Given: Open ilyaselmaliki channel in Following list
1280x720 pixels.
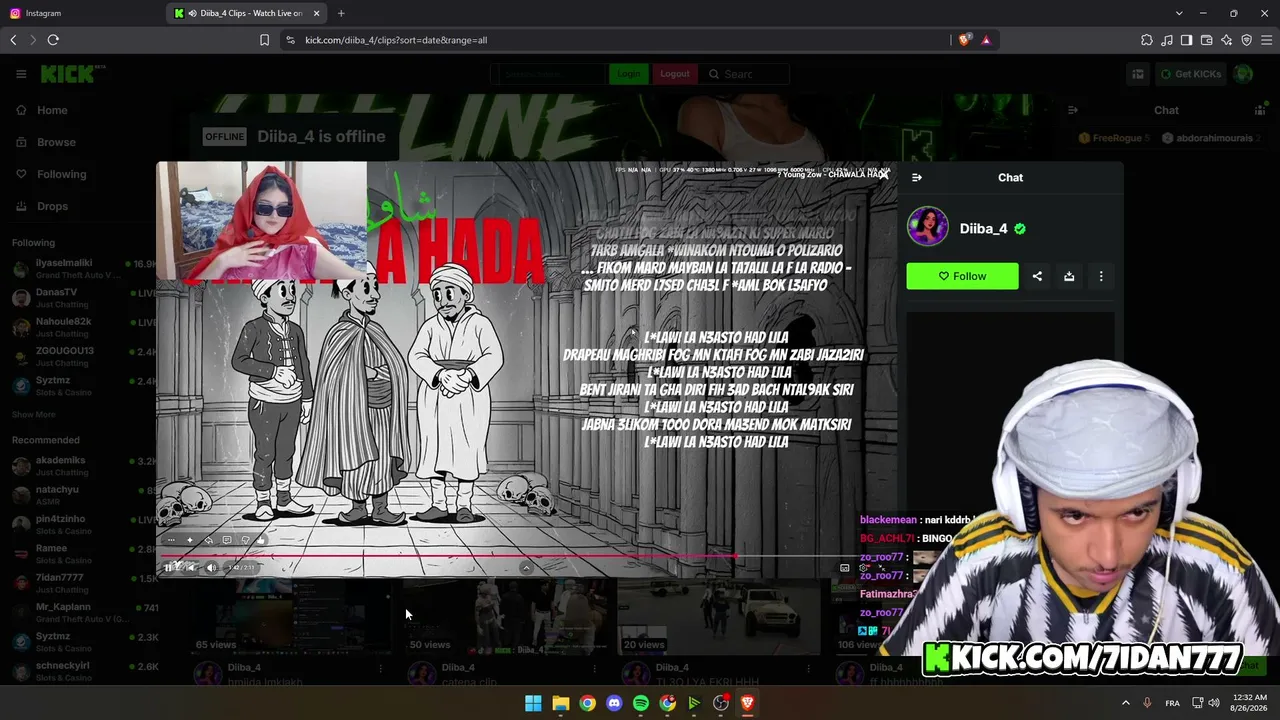Looking at the screenshot, I should 84,268.
